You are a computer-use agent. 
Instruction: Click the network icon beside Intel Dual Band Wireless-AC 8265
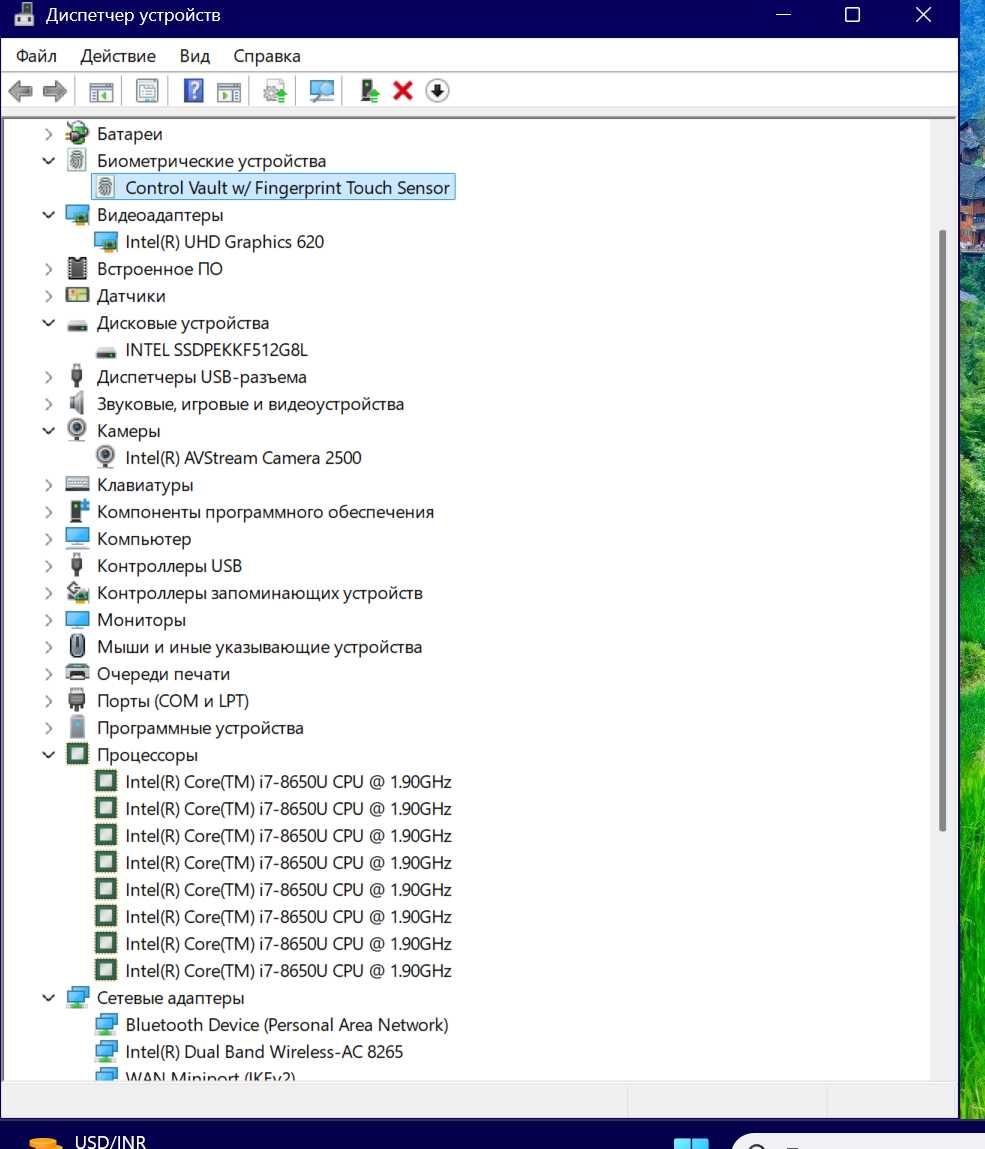[106, 1052]
